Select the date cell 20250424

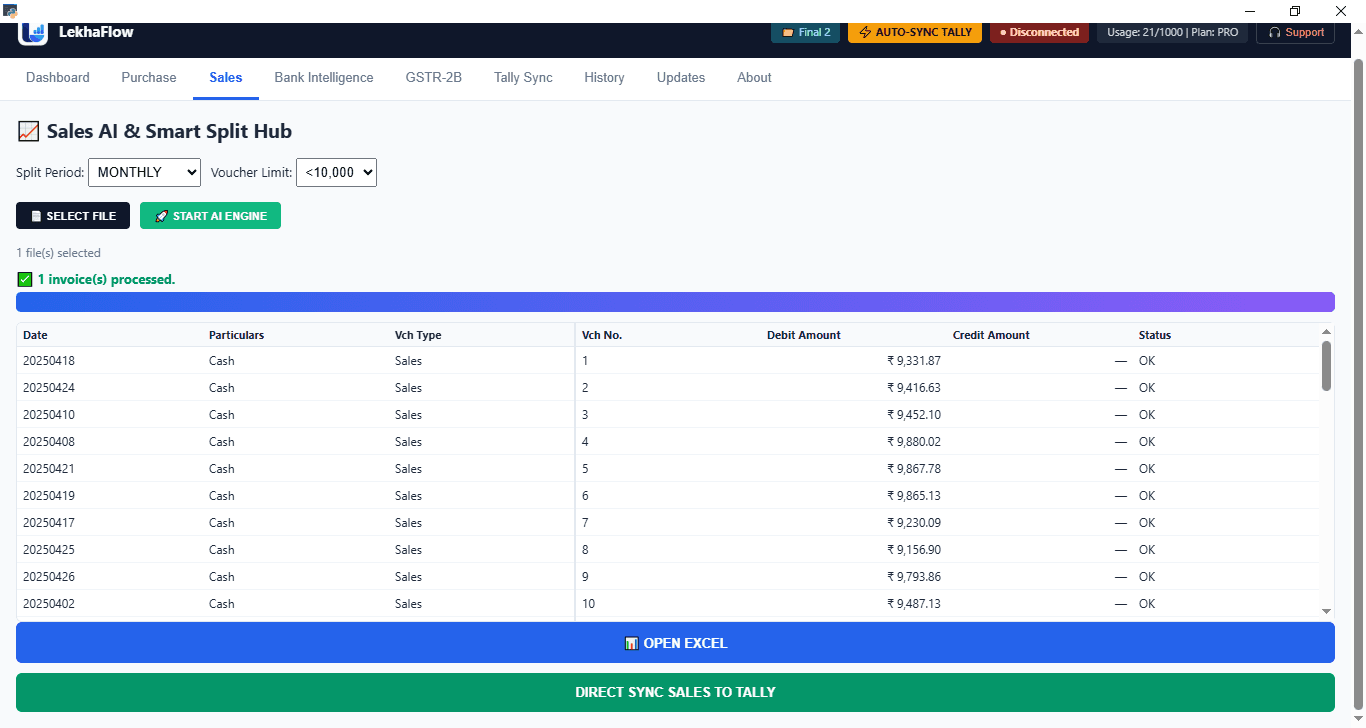(49, 388)
